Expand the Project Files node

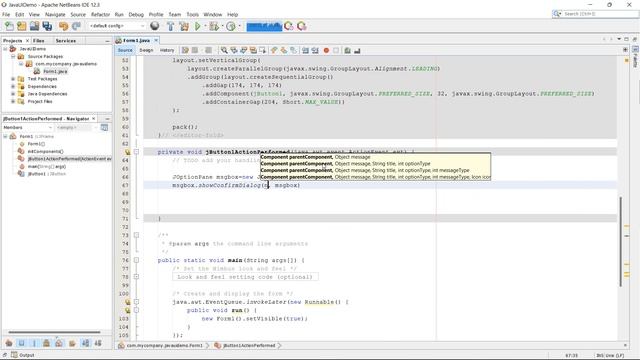coord(13,101)
